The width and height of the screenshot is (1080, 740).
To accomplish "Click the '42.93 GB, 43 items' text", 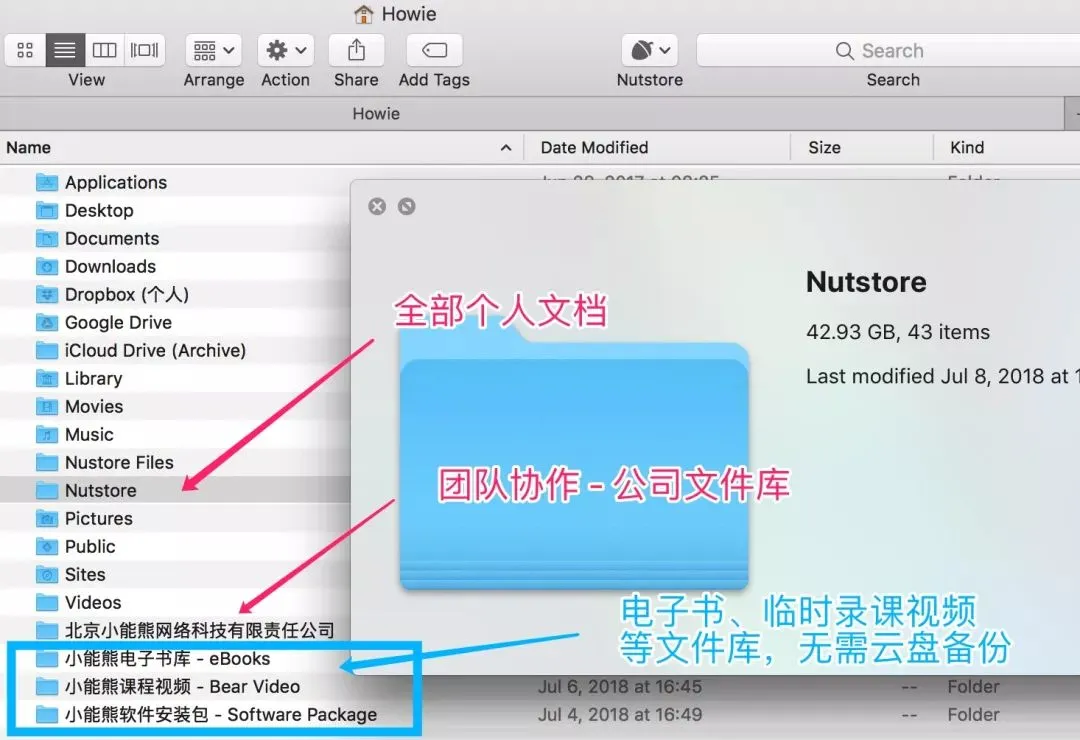I will pyautogui.click(x=898, y=332).
